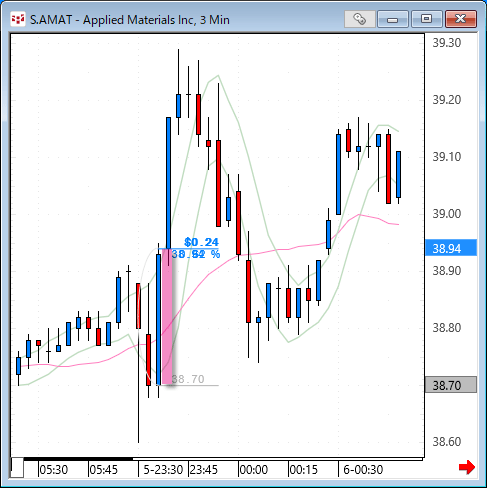487x488 pixels.
Task: Click the 39.00 price axis label
Action: [447, 214]
